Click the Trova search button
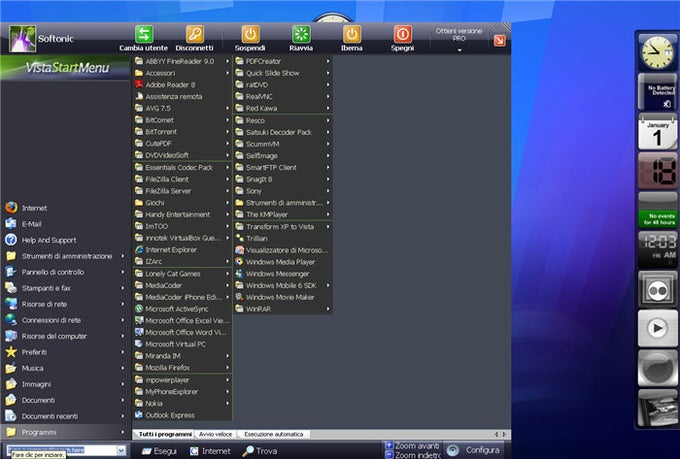This screenshot has height=459, width=680. (x=260, y=451)
